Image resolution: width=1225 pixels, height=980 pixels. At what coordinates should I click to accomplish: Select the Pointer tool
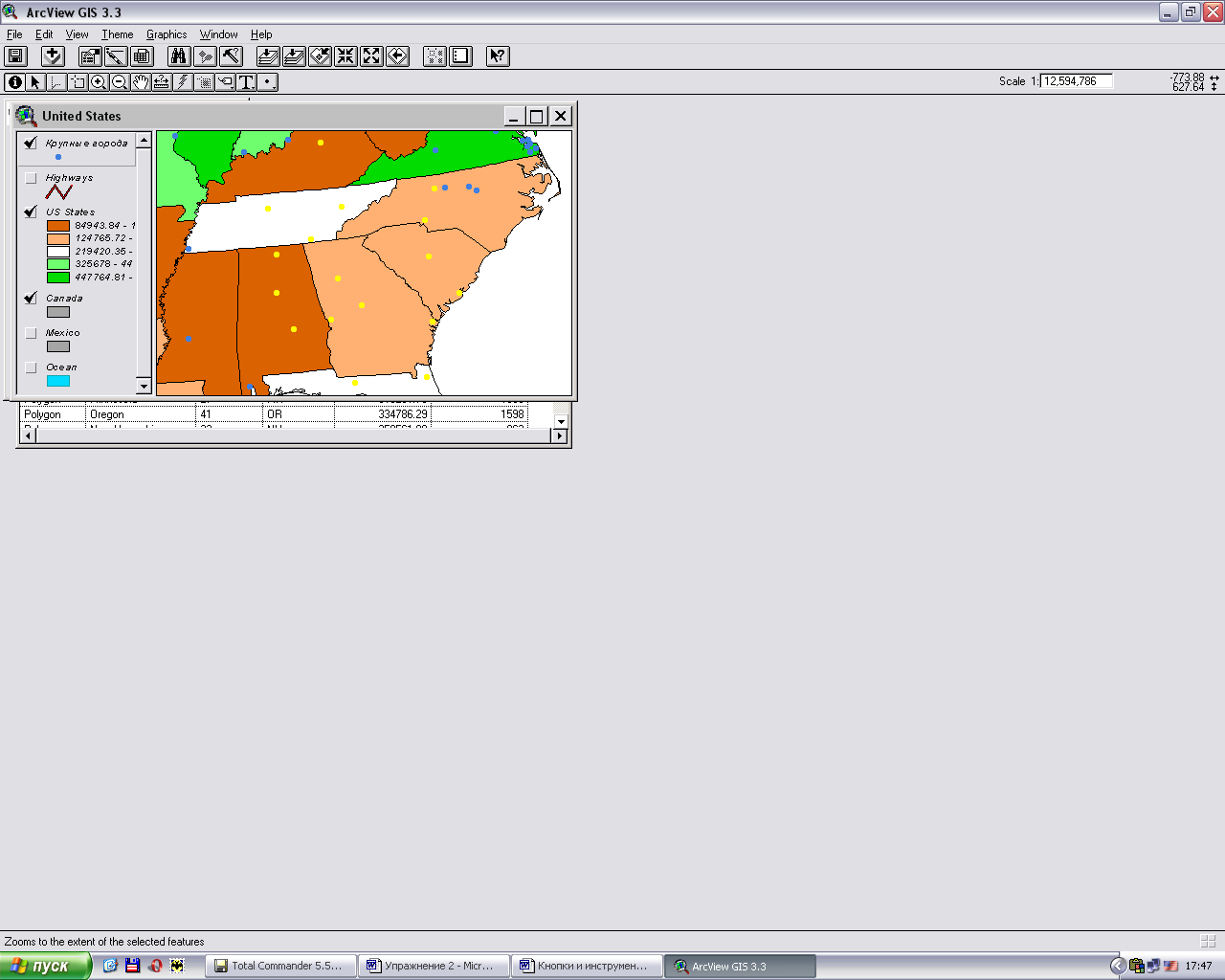pyautogui.click(x=35, y=82)
